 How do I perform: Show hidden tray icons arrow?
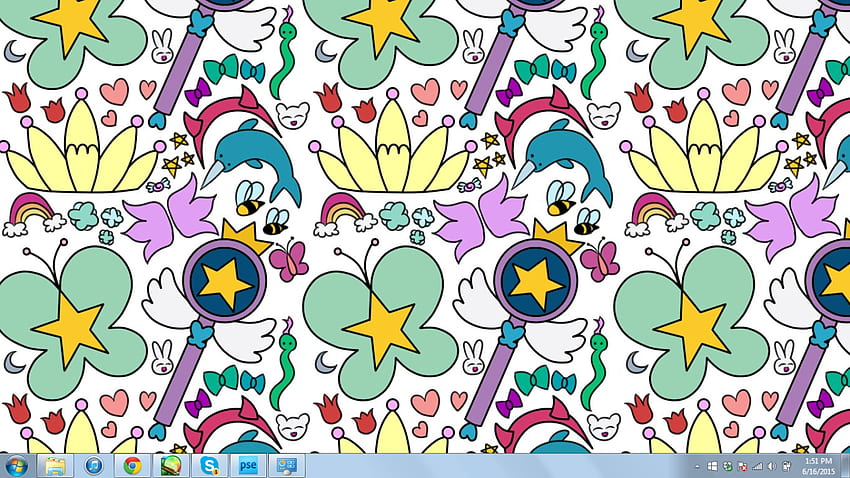697,467
